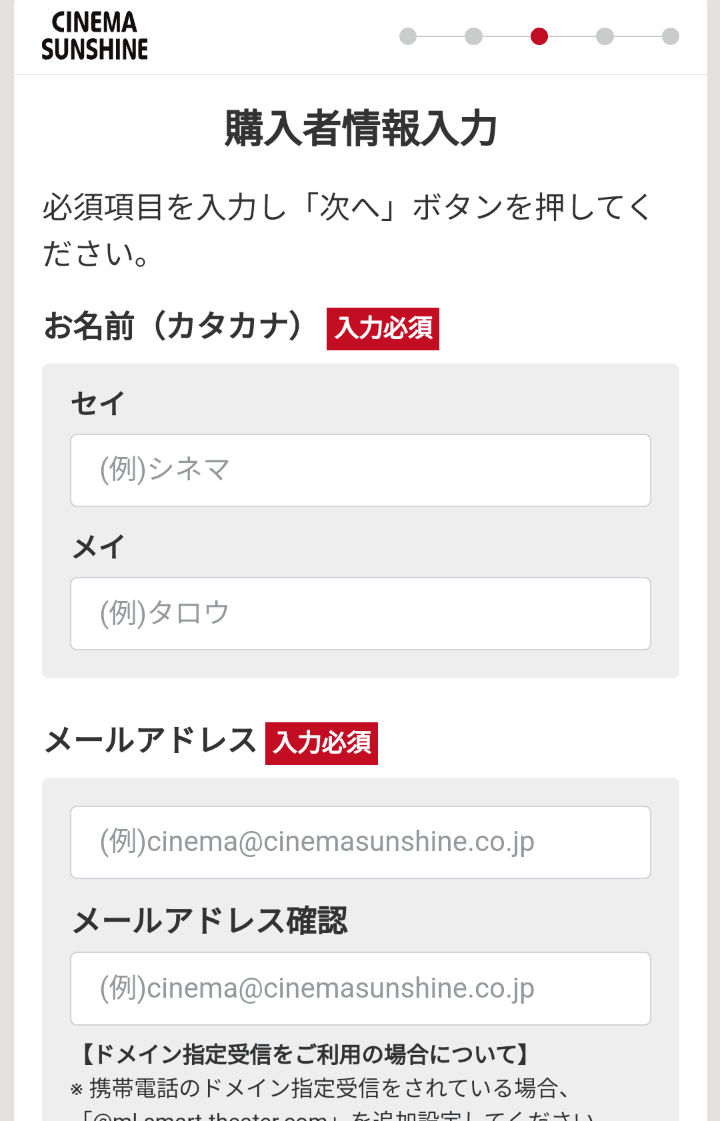Click the メールアドレス section label
720x1121 pixels.
coord(150,740)
